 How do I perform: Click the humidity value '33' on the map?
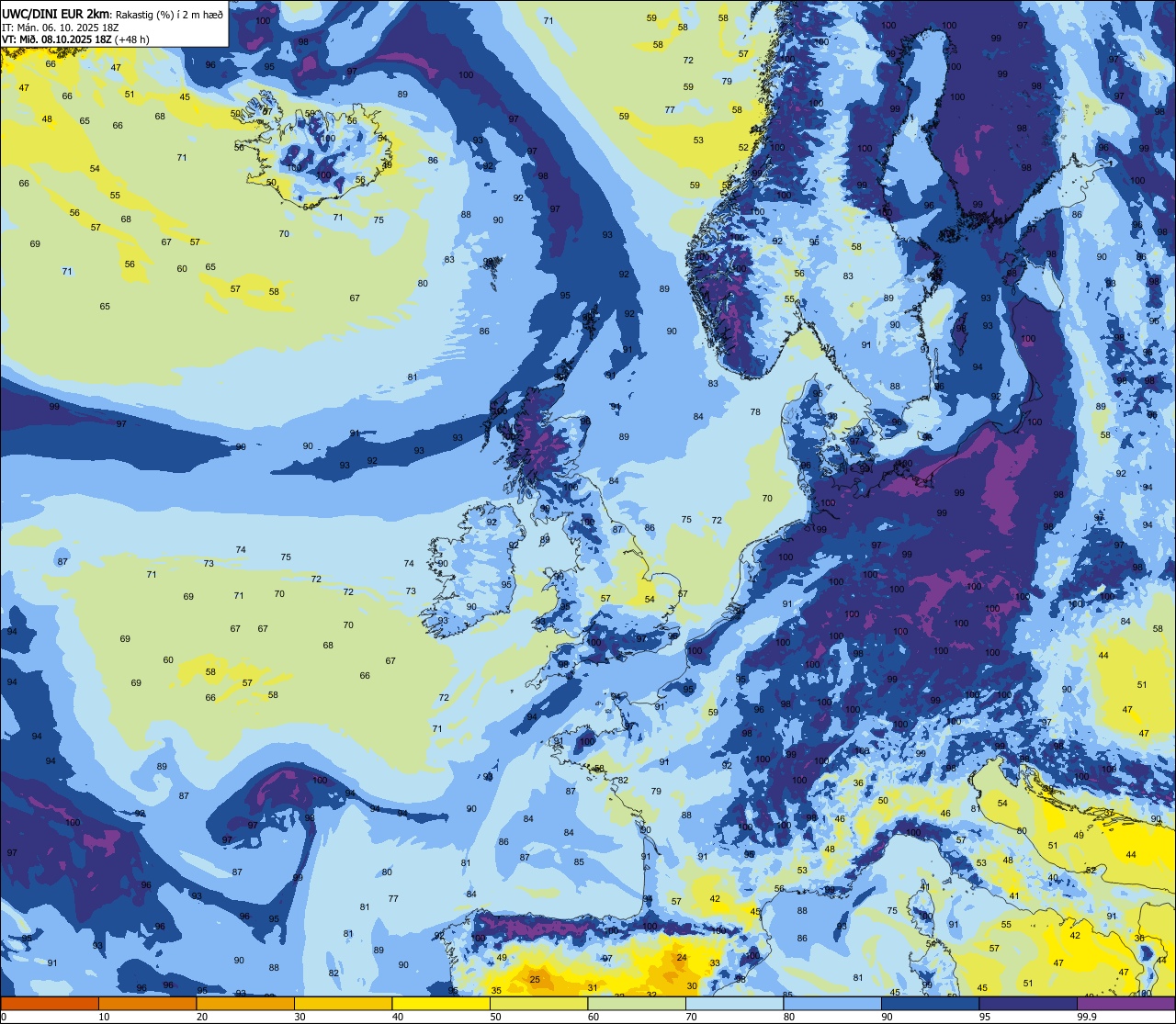click(715, 963)
